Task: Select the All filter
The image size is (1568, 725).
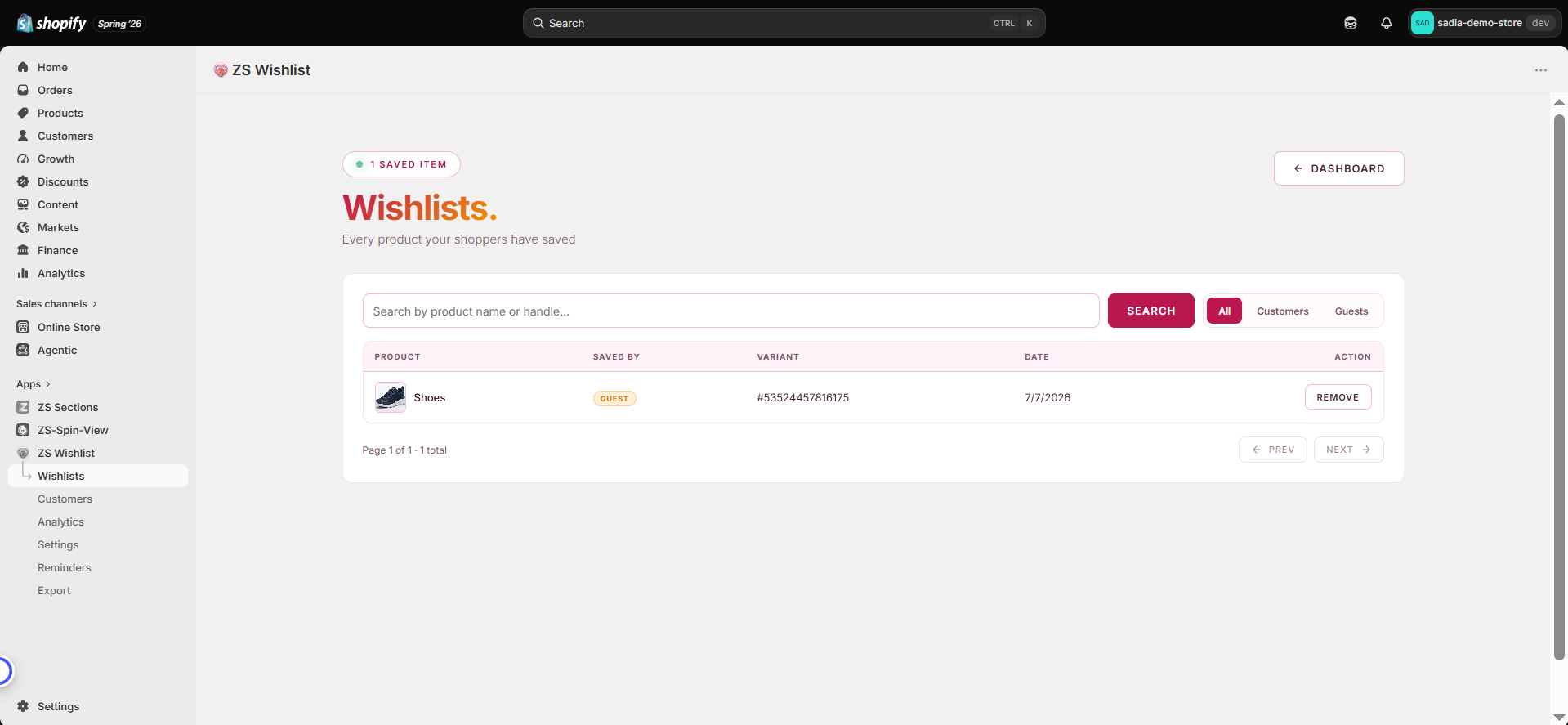Action: coord(1224,311)
